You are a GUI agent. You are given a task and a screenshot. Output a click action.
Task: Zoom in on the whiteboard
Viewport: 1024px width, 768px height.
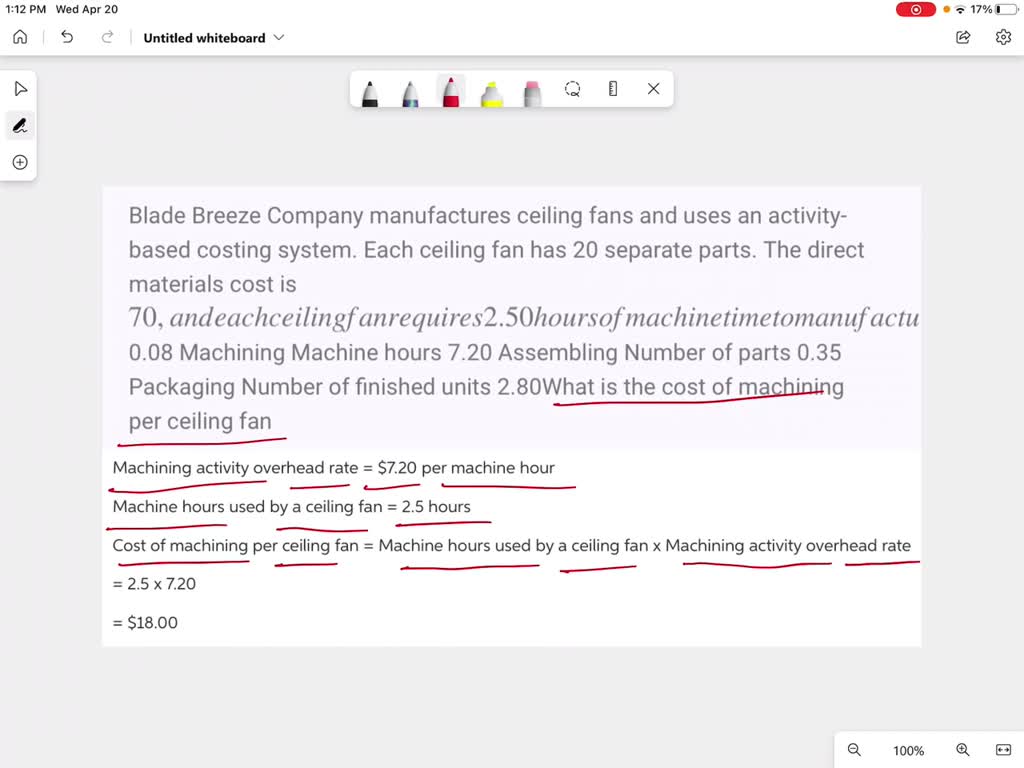click(x=962, y=750)
